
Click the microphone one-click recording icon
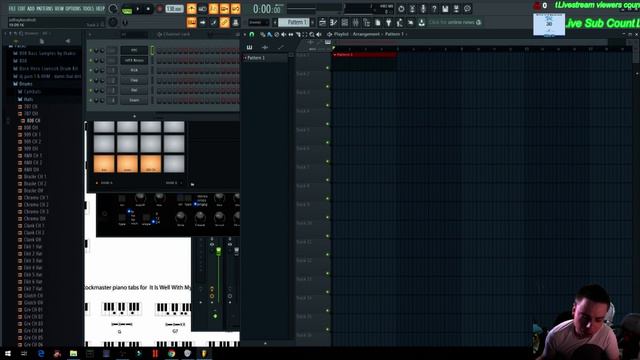pyautogui.click(x=423, y=9)
